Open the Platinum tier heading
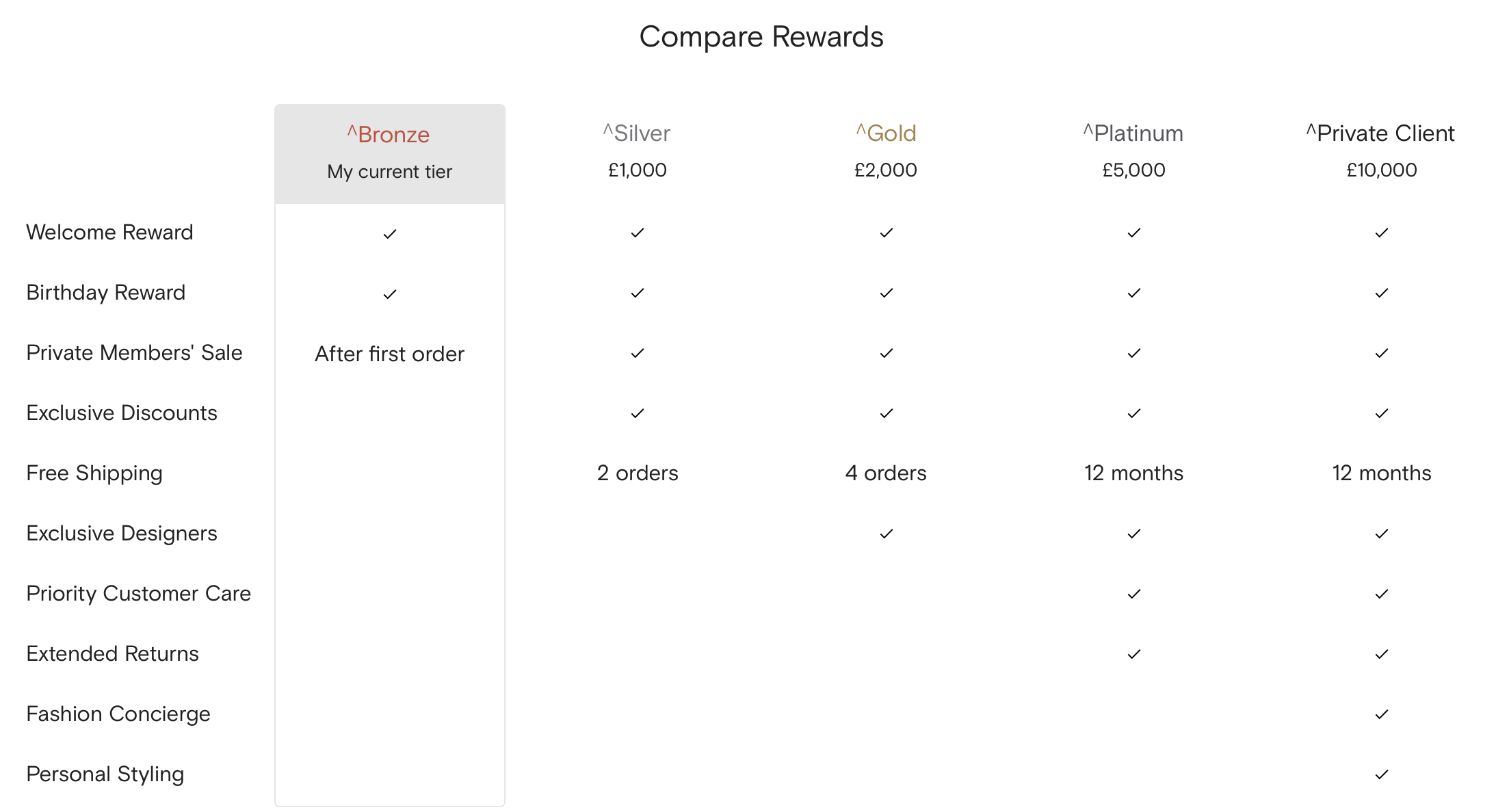 coord(1133,133)
